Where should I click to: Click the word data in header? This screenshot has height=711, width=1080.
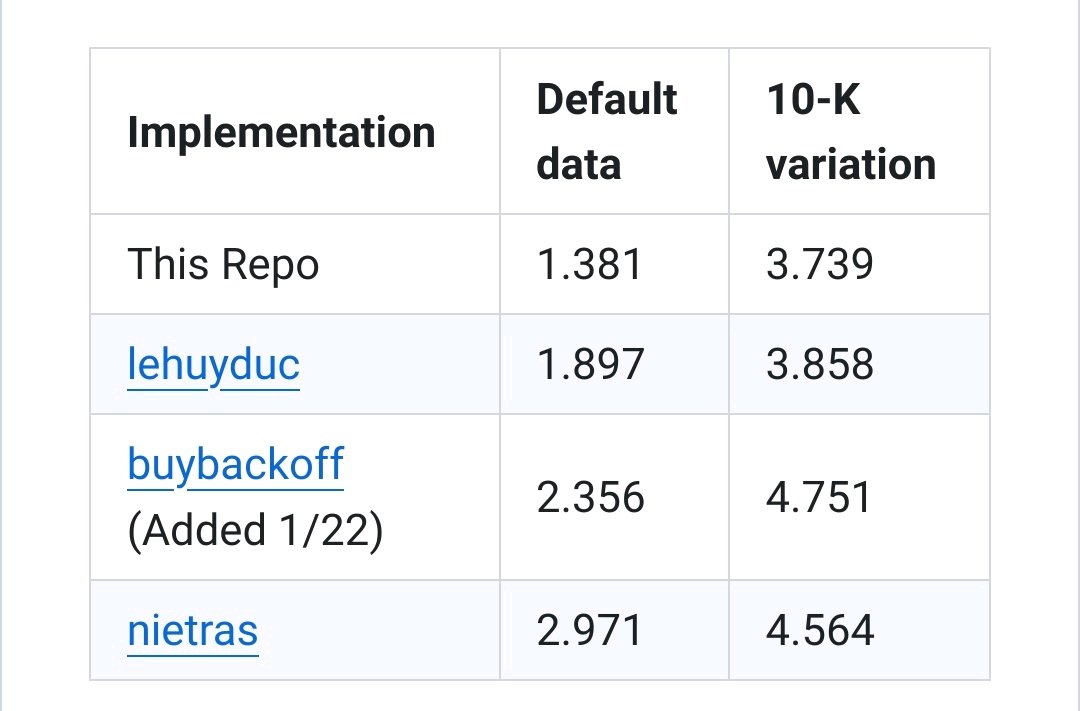click(x=579, y=165)
